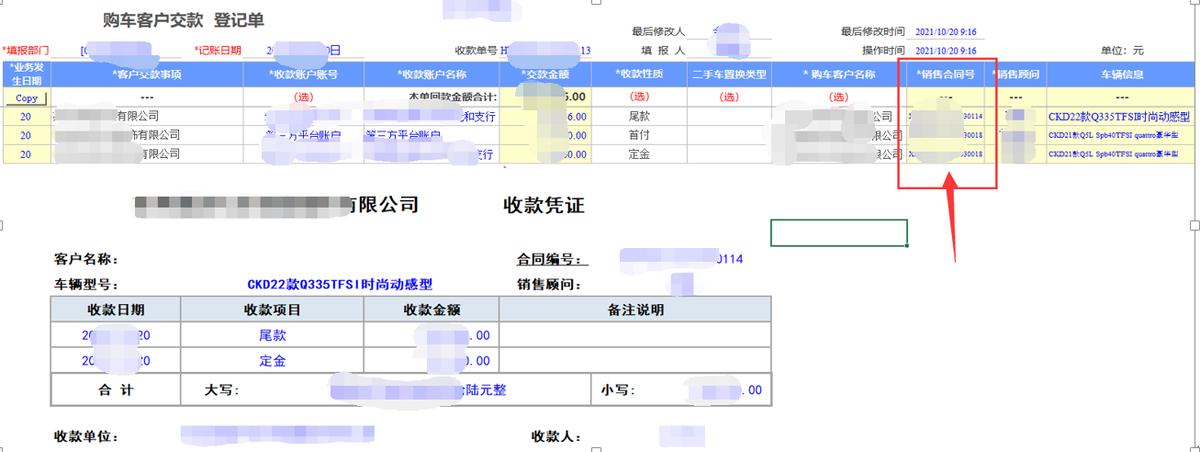Click the 大写： label in total row
Viewport: 1200px width, 452px height.
tap(222, 390)
